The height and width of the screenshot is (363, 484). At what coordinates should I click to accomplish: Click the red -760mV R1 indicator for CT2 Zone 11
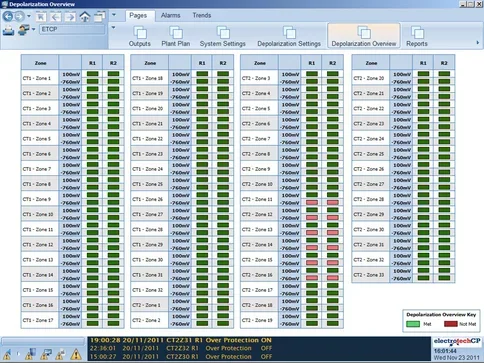pos(312,203)
